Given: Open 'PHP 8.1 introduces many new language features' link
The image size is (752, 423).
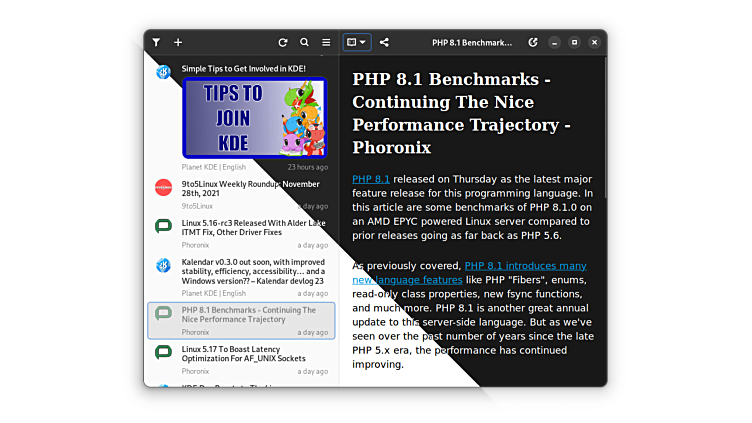Looking at the screenshot, I should (470, 273).
